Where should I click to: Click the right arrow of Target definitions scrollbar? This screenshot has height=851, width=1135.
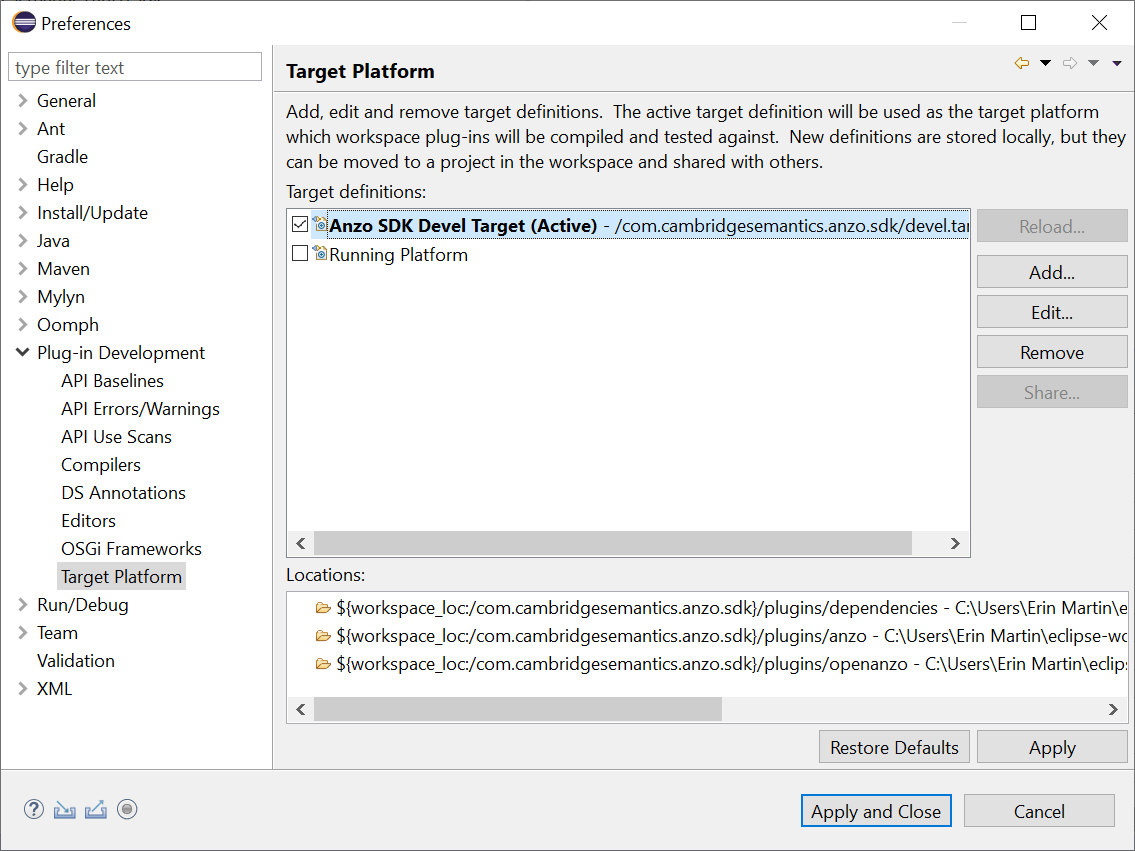pos(955,543)
